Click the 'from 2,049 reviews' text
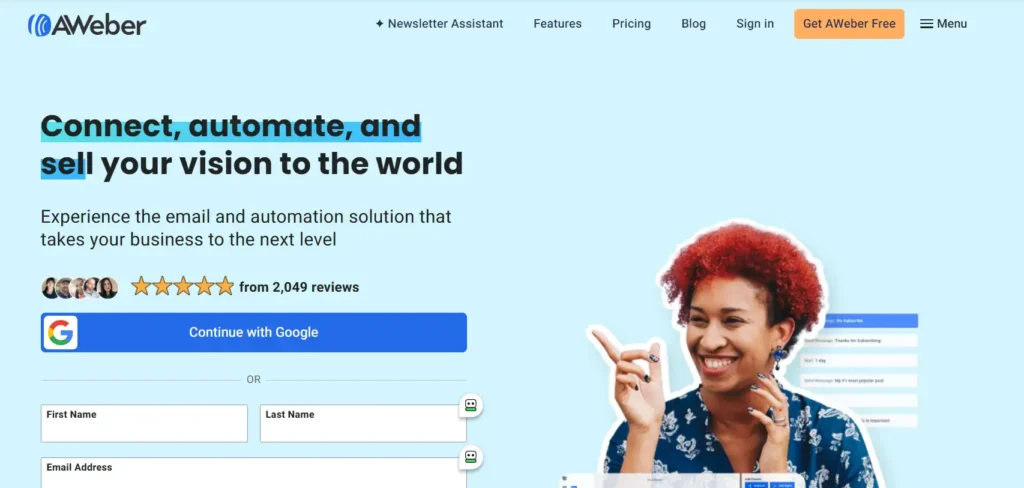The height and width of the screenshot is (488, 1024). 299,287
